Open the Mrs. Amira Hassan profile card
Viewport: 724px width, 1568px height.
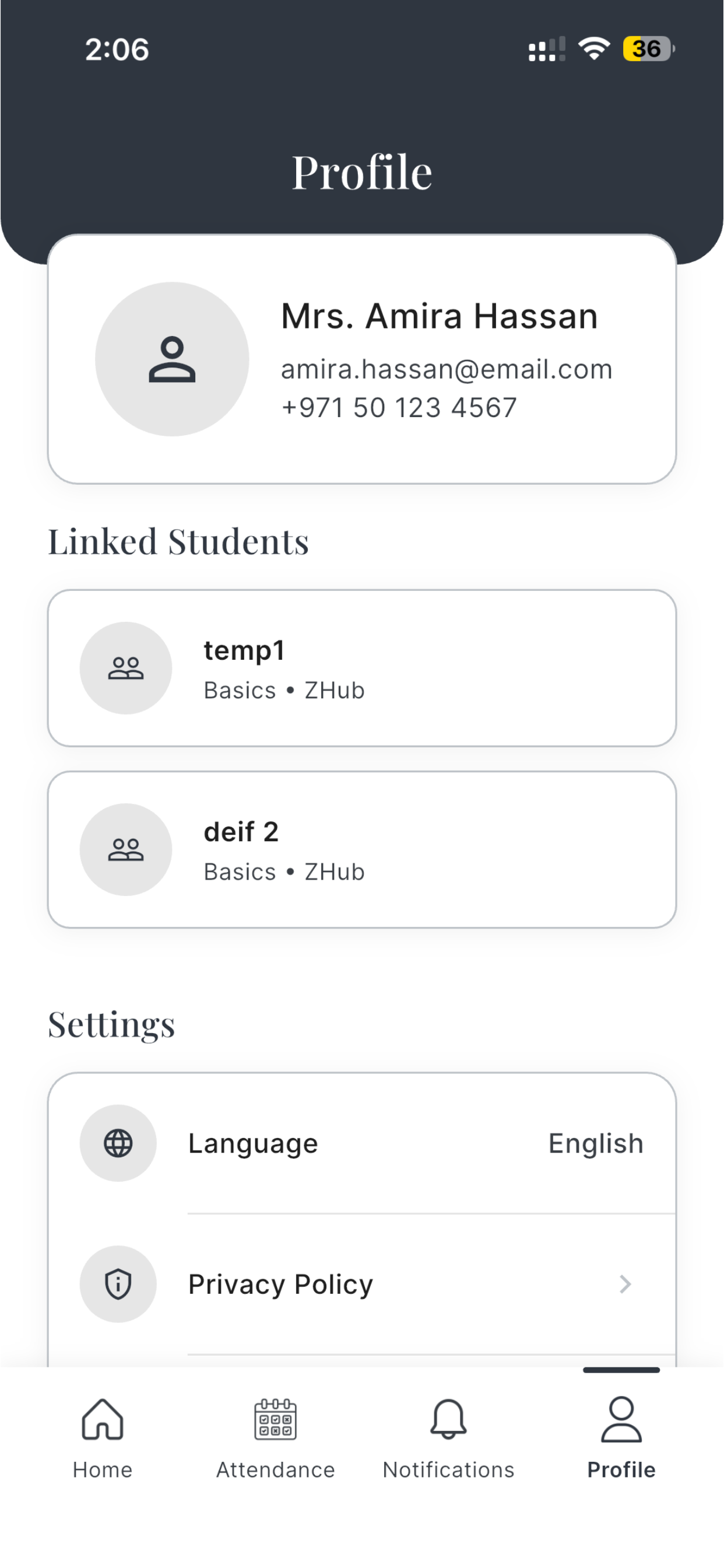point(362,359)
